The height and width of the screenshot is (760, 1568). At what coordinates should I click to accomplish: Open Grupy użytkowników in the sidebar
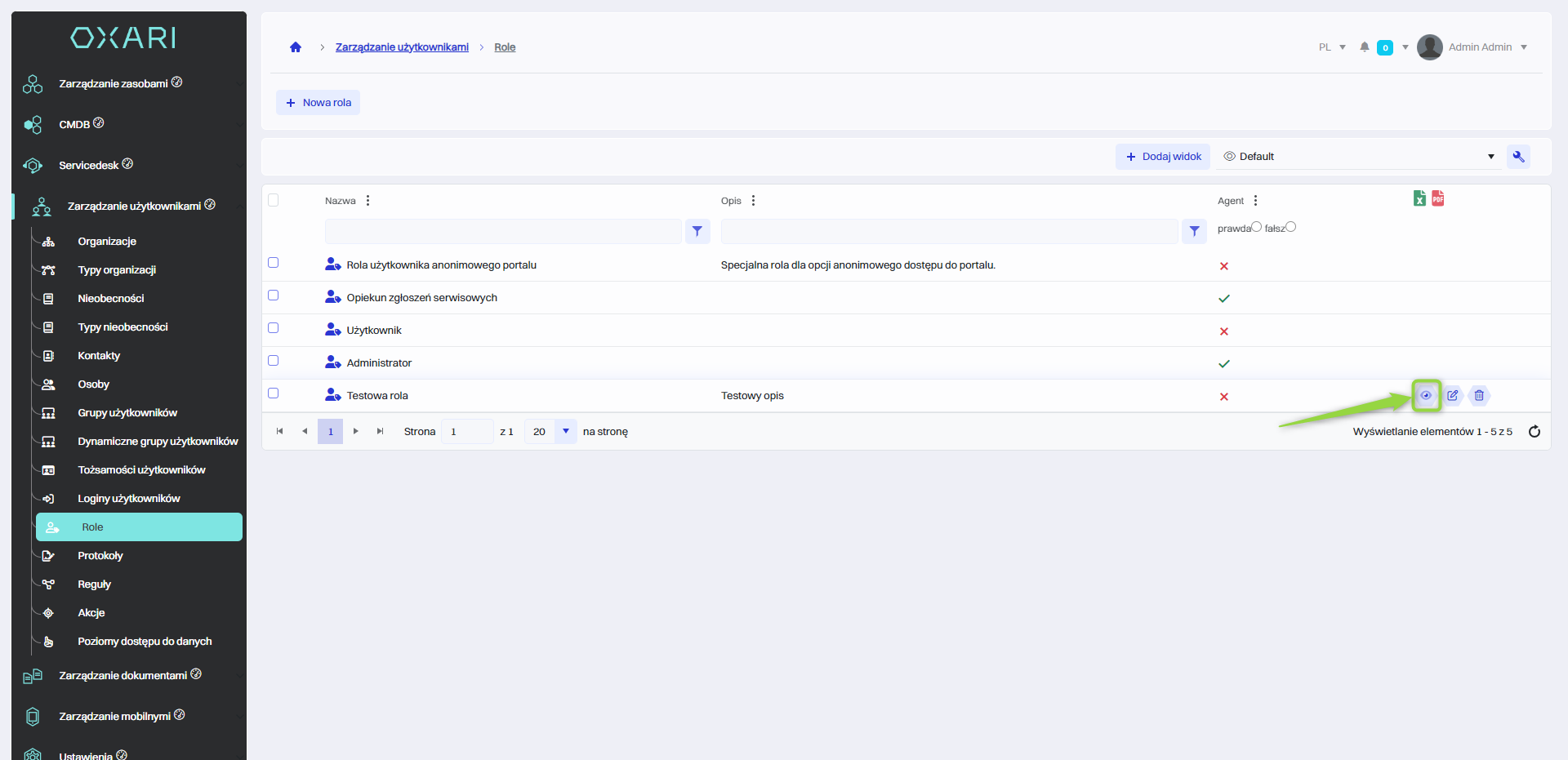[127, 413]
